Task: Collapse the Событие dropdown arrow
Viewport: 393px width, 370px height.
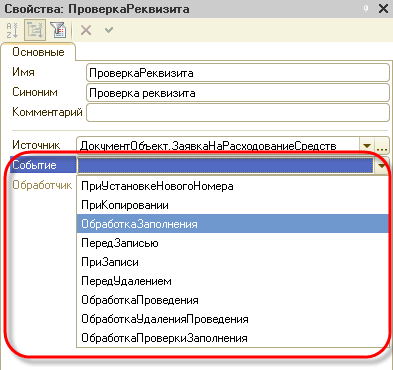Action: (381, 165)
